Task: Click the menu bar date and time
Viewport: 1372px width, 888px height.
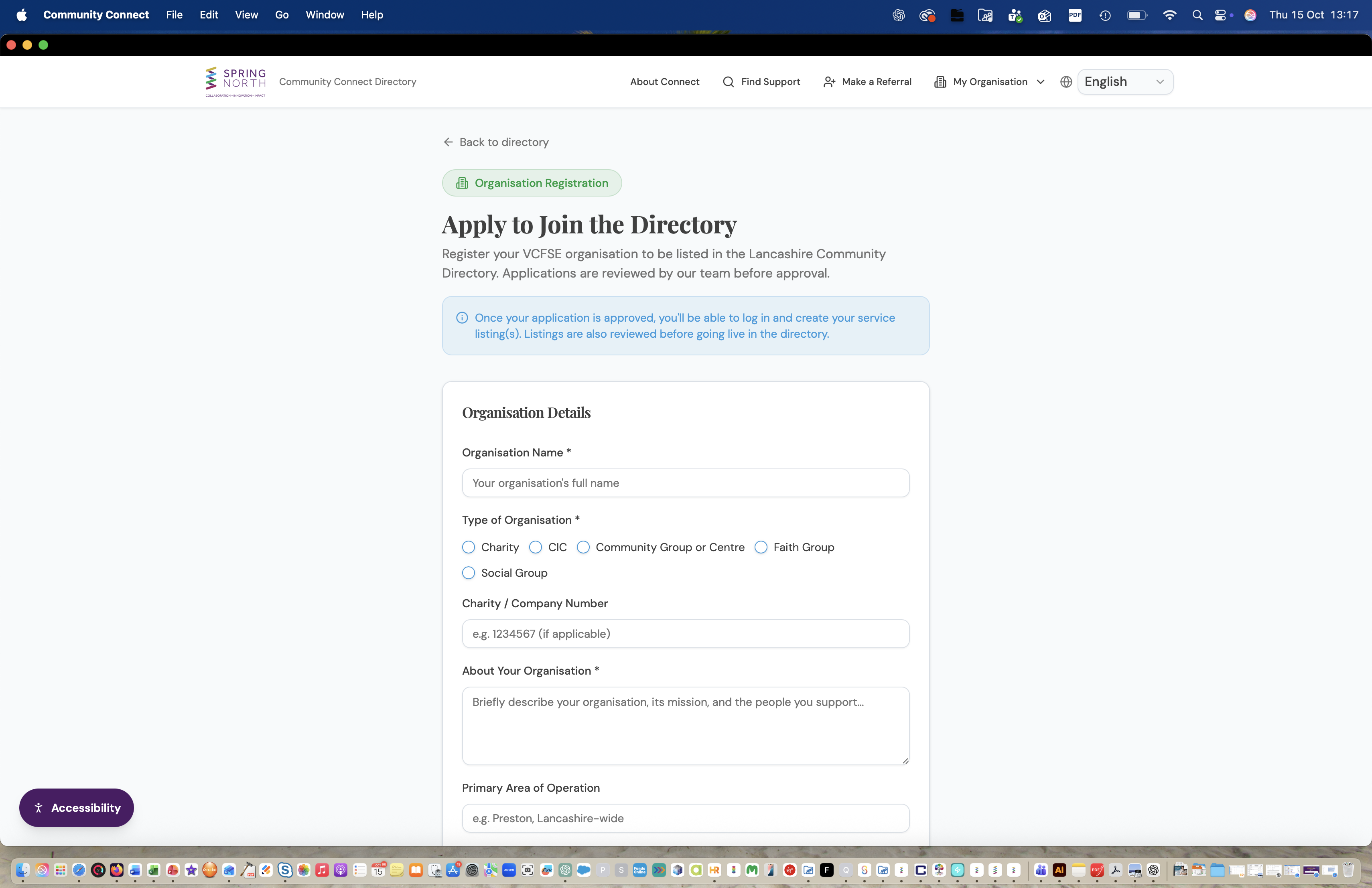Action: (x=1314, y=15)
